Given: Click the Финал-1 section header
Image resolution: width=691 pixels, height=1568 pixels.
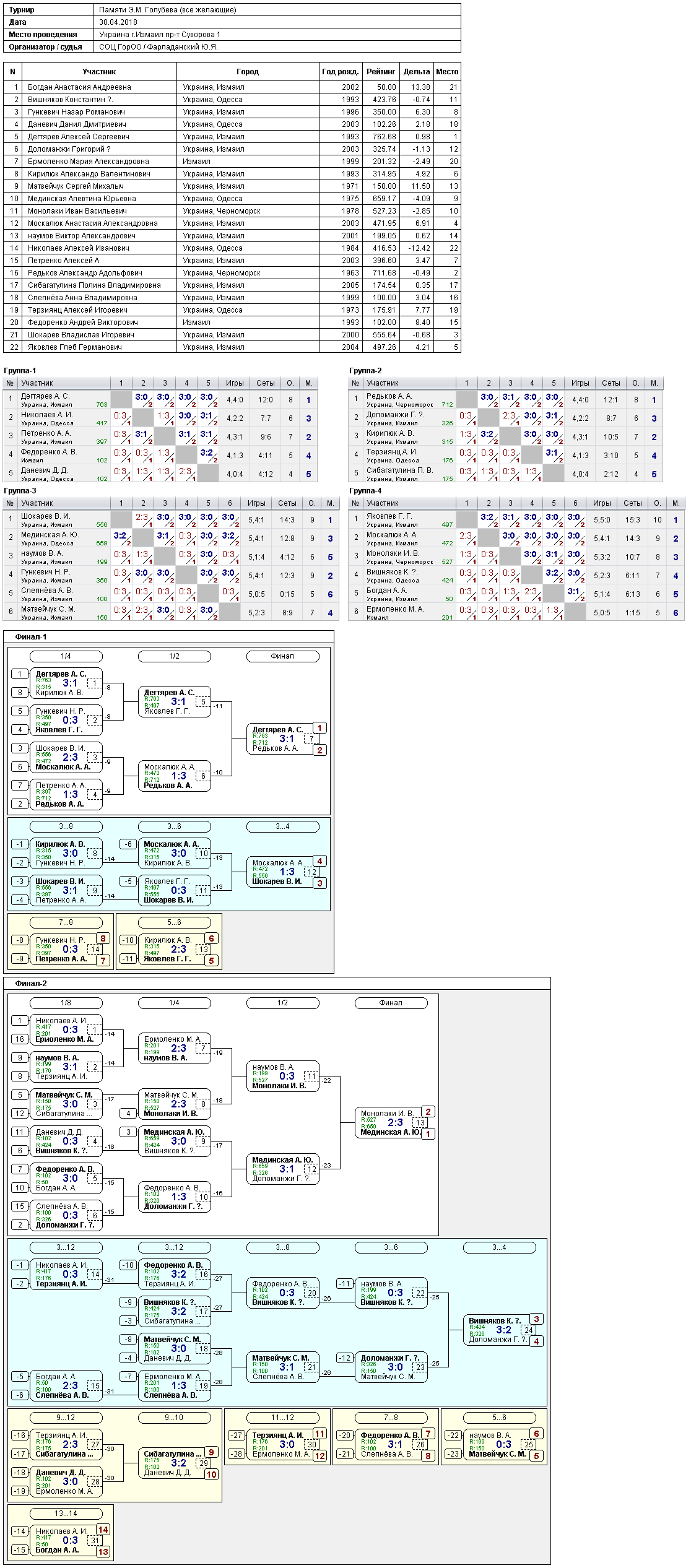Looking at the screenshot, I should coord(30,637).
